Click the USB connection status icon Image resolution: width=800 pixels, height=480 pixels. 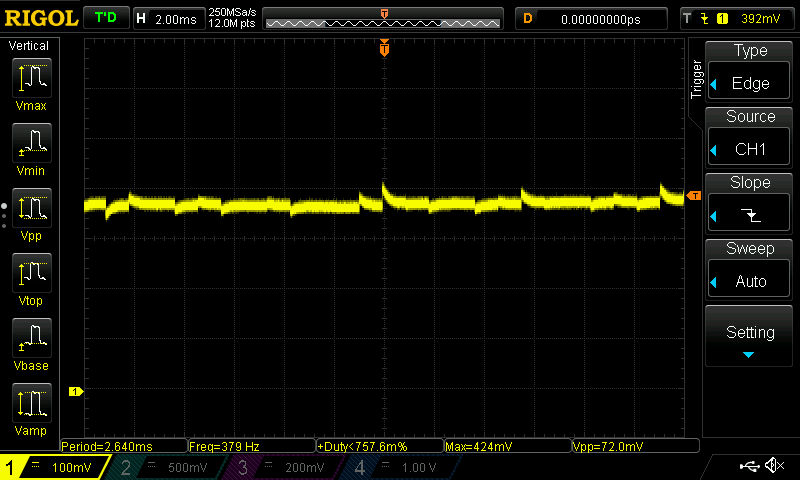click(x=749, y=466)
